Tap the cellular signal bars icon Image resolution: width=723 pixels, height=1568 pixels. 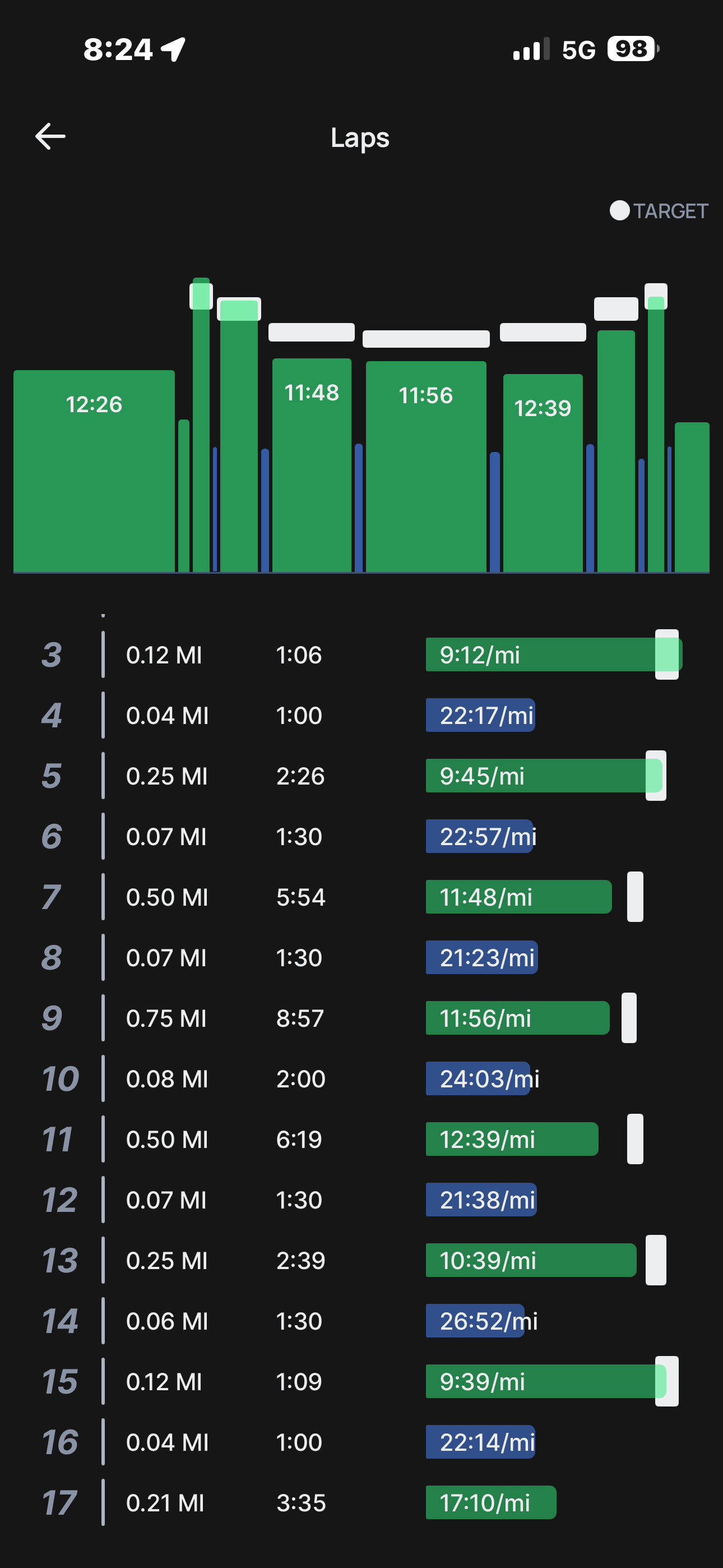coord(531,49)
